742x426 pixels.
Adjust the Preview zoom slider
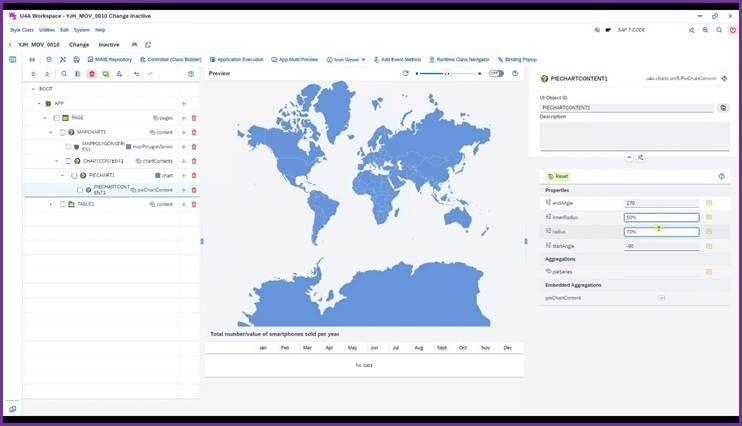(x=449, y=73)
